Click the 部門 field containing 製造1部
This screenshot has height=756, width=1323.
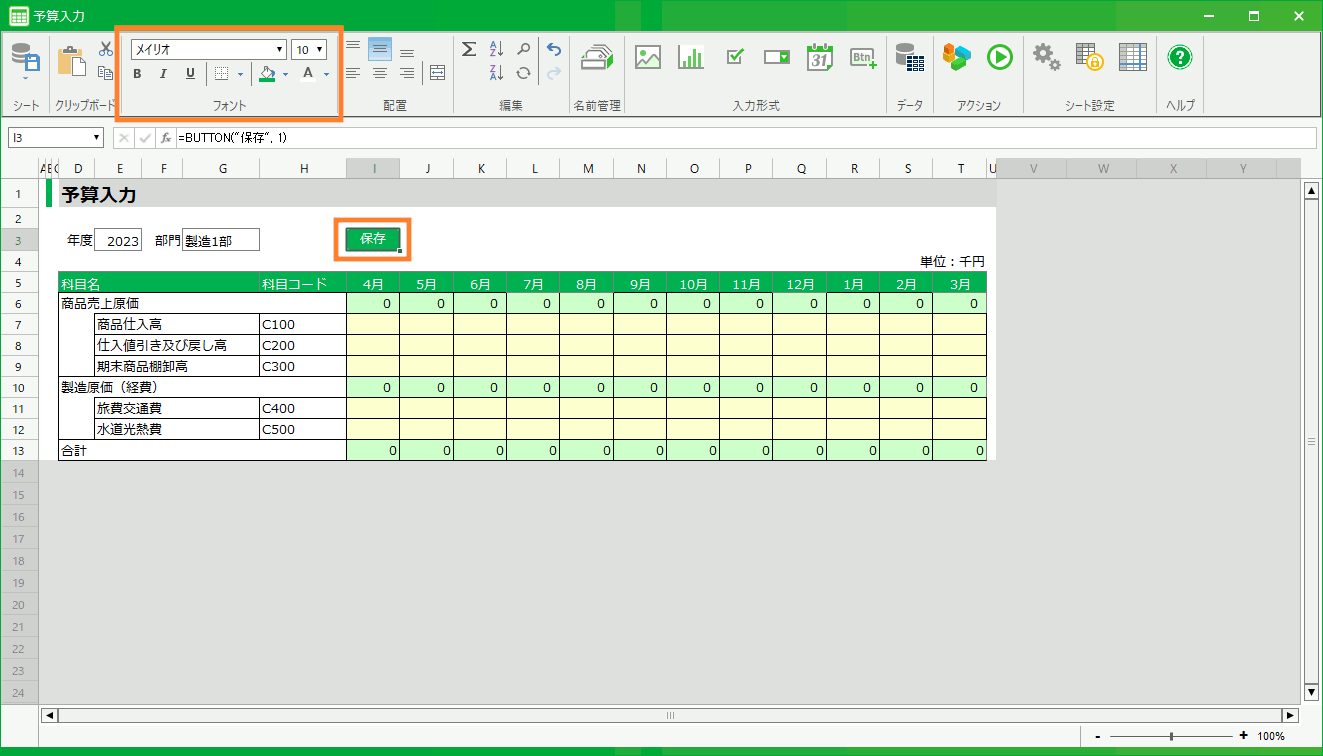pyautogui.click(x=220, y=240)
